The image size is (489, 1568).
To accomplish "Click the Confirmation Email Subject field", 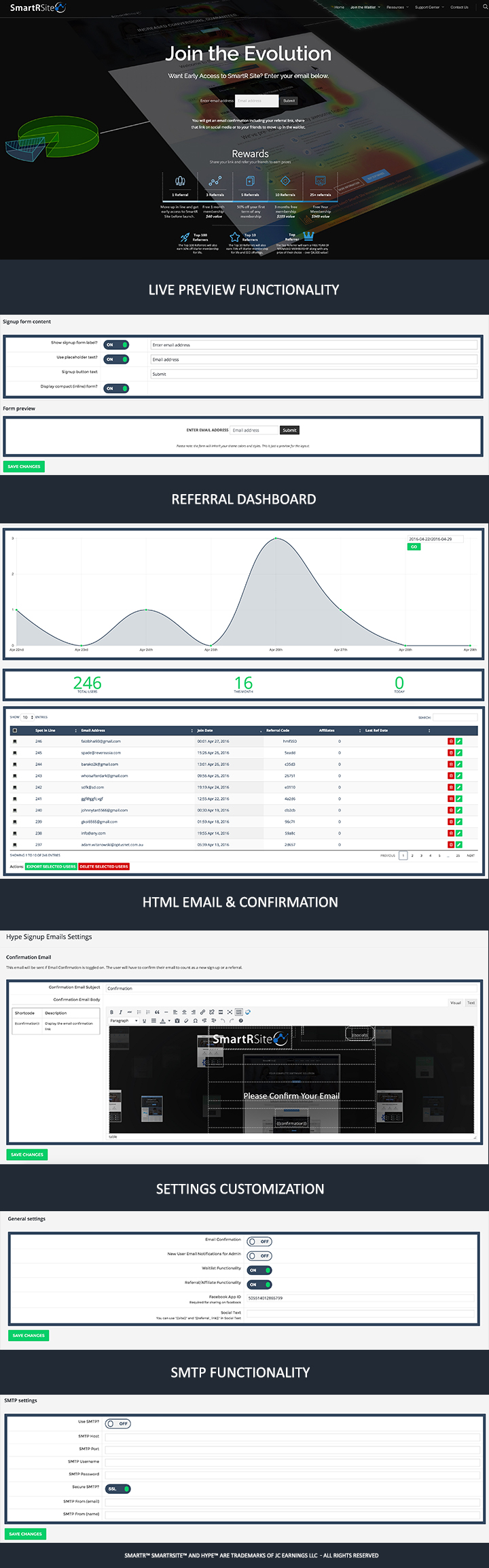I will [291, 988].
